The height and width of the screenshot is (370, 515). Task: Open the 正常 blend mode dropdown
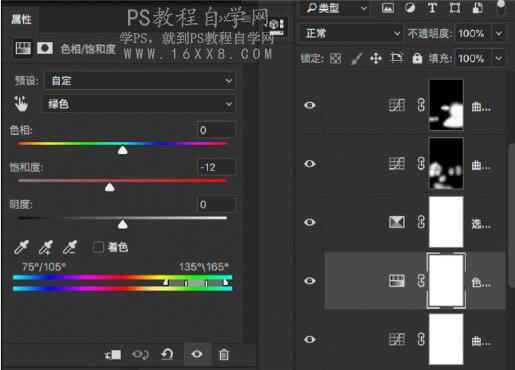(351, 33)
